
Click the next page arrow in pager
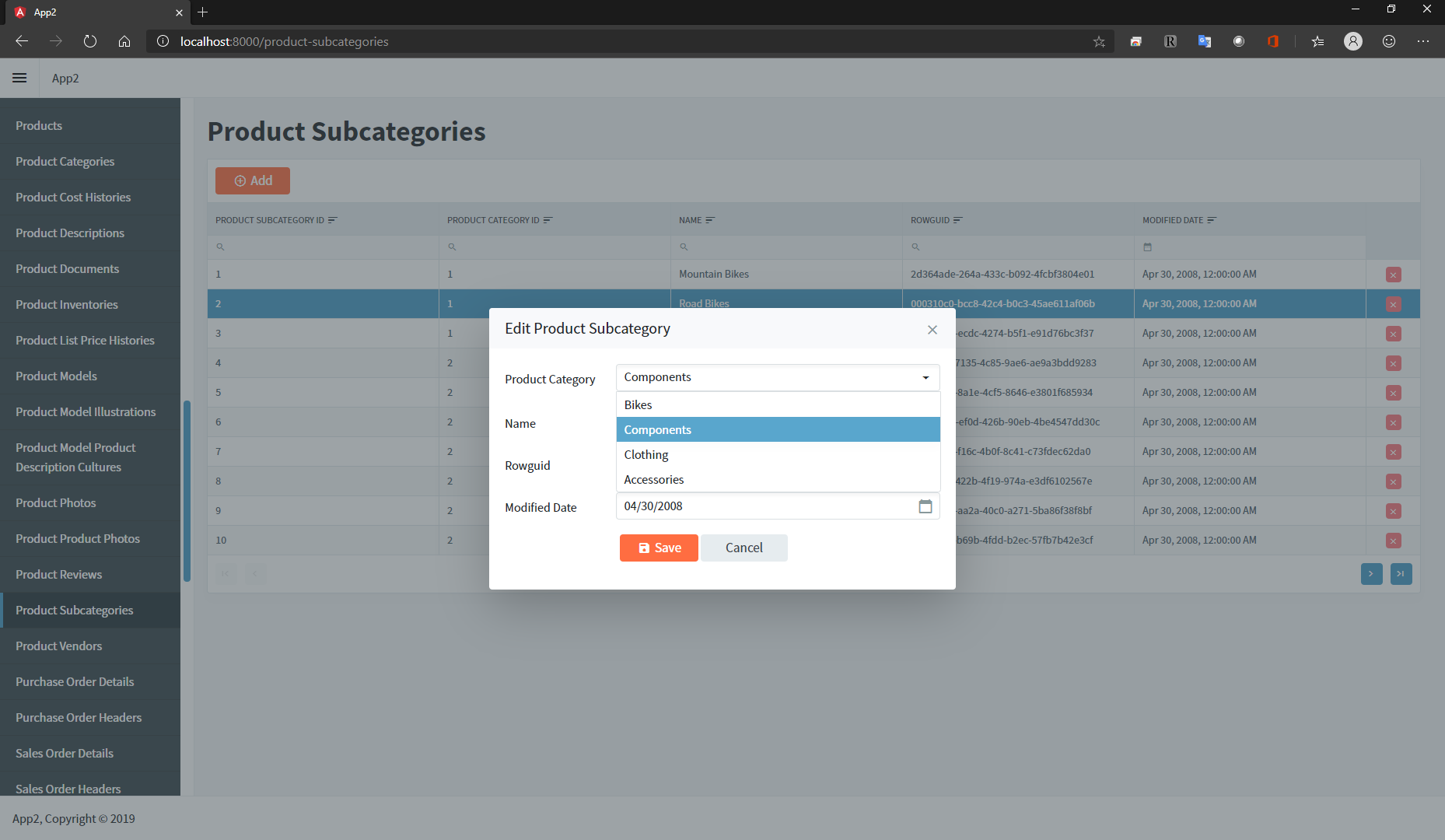(x=1371, y=574)
